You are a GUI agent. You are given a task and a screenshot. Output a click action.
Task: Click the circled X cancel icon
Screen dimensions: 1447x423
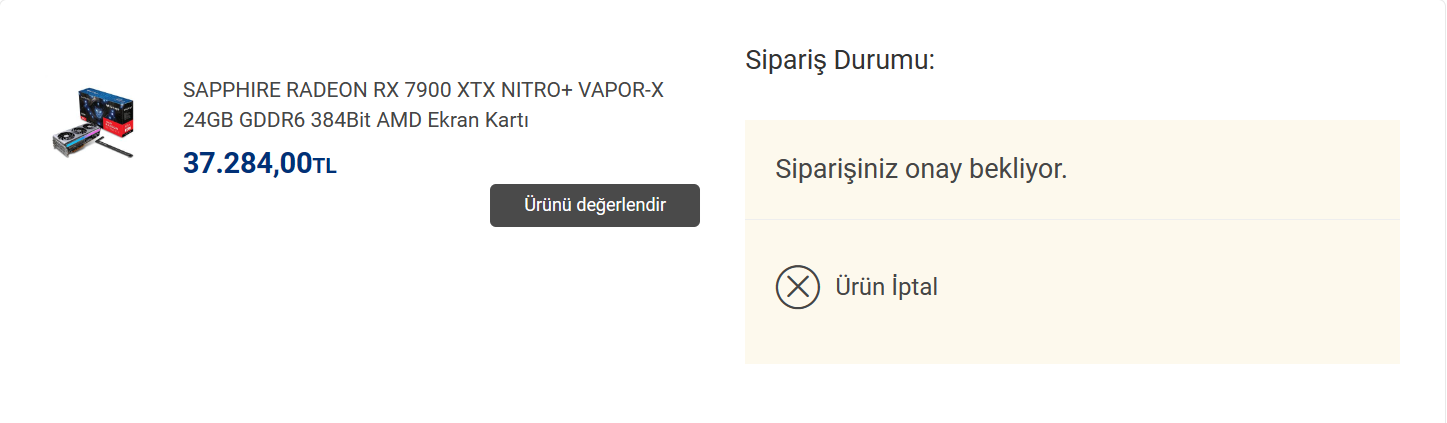pos(797,287)
